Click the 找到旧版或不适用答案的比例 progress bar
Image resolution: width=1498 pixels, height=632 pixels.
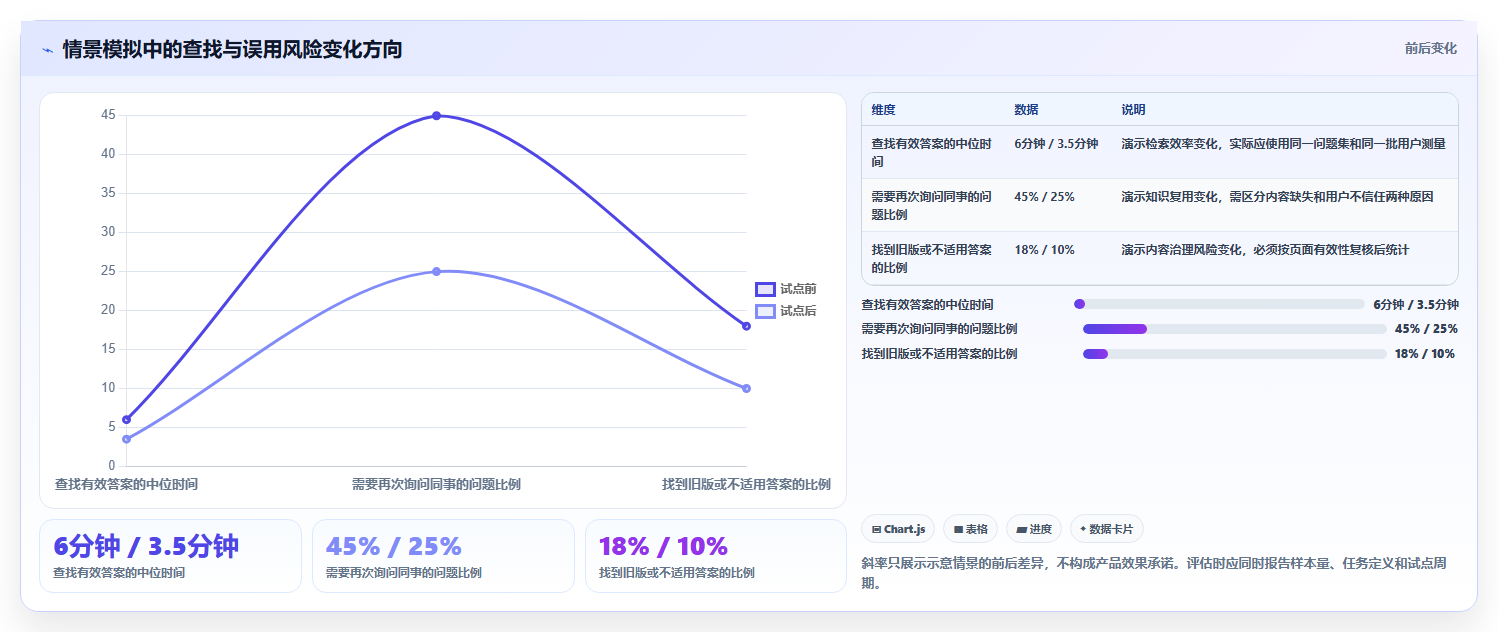[x=1235, y=354]
